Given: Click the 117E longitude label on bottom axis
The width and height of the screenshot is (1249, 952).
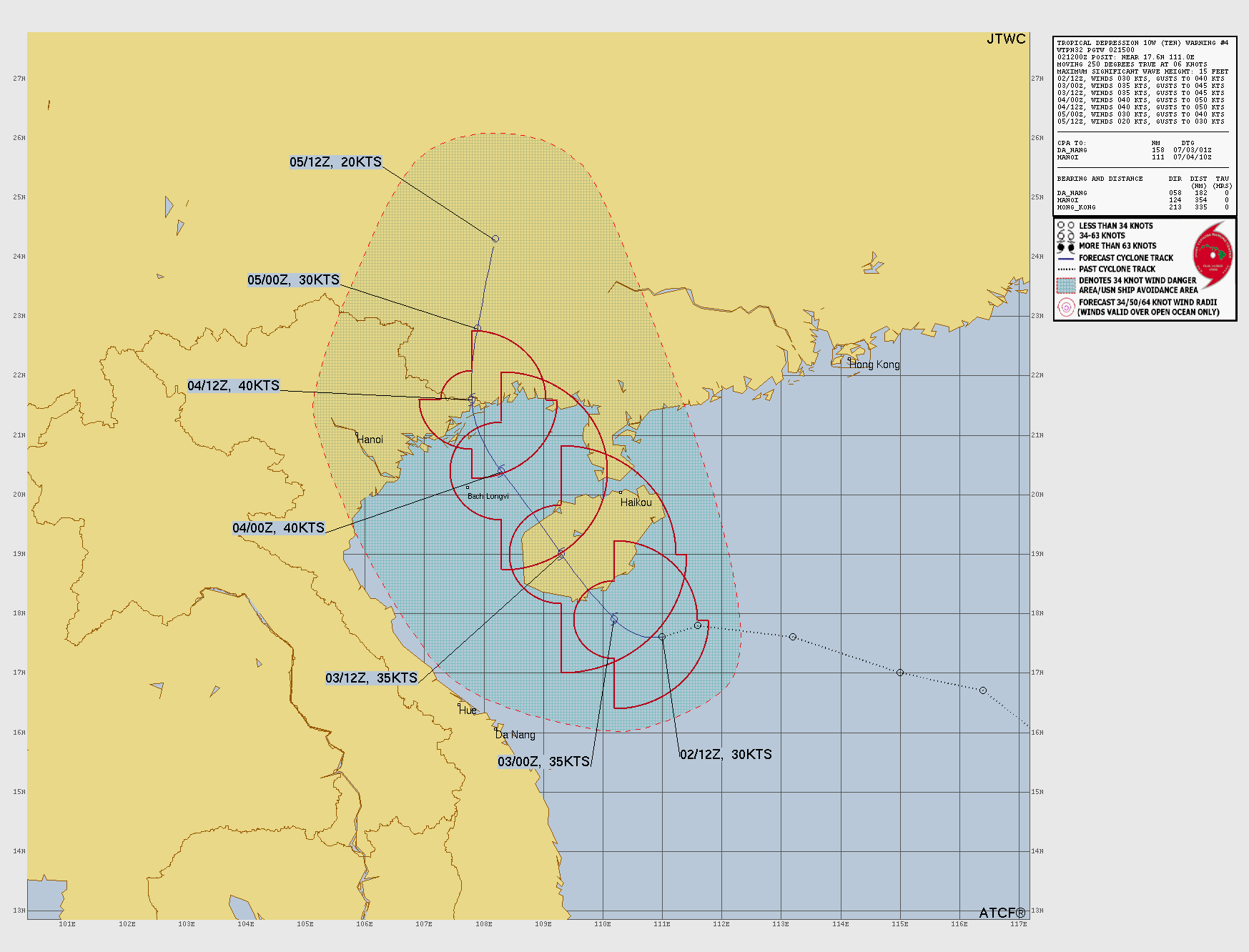Looking at the screenshot, I should pos(1019,924).
